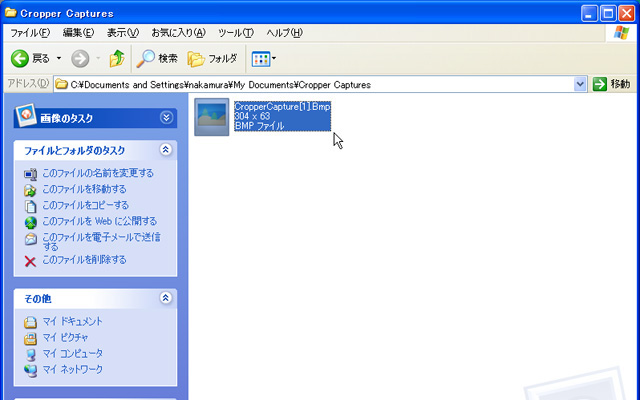The height and width of the screenshot is (400, 640).
Task: Click the マイ ピクチャ folder icon
Action: pyautogui.click(x=30, y=338)
